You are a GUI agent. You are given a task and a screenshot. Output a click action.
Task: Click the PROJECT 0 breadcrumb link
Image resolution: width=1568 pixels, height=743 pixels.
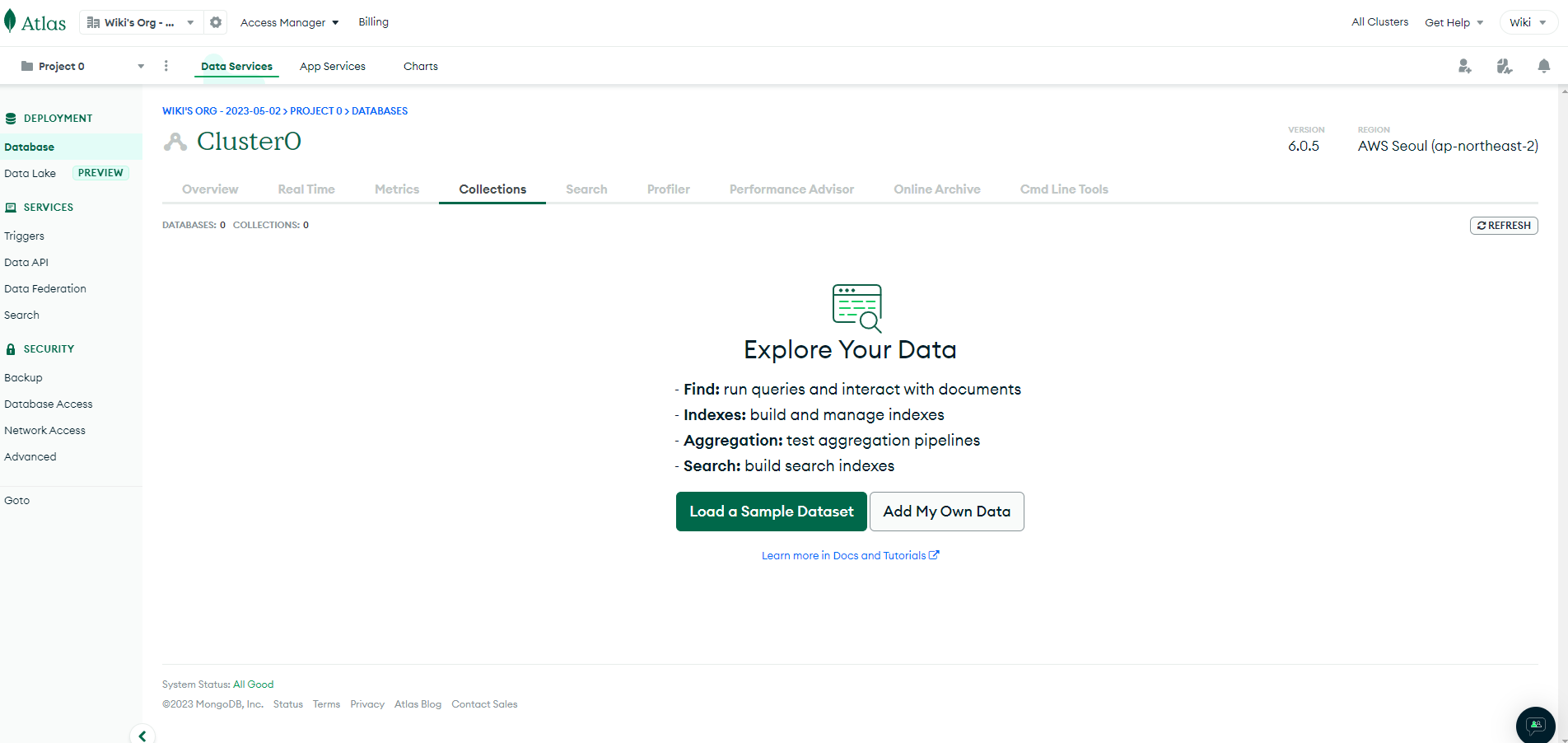pyautogui.click(x=315, y=111)
